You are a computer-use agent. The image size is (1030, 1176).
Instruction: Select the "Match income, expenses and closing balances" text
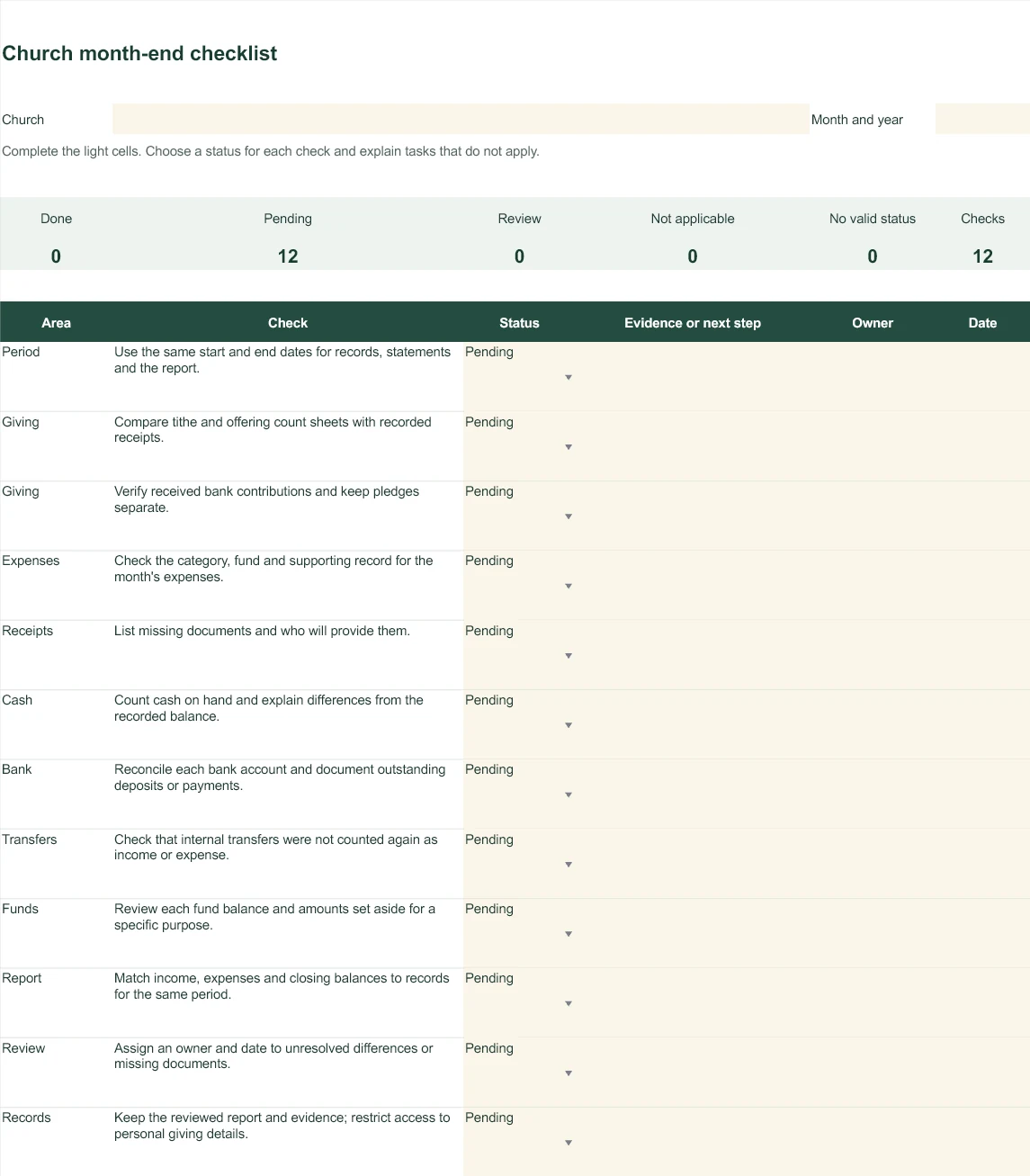282,986
